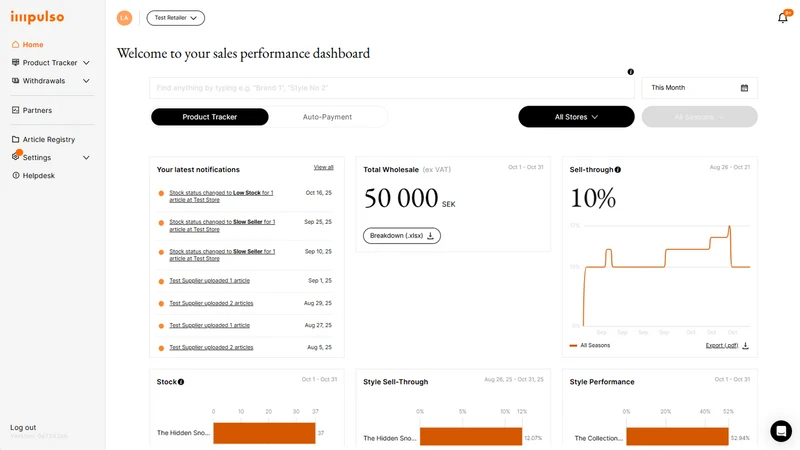This screenshot has height=450, width=800.
Task: Click the All Seasons legend entry in chart
Action: point(590,345)
